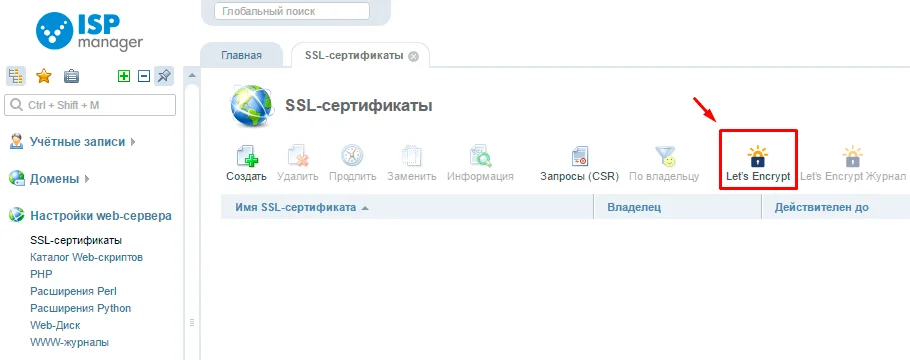Image resolution: width=910 pixels, height=360 pixels.
Task: Click the globe icon beside the title
Action: point(251,106)
